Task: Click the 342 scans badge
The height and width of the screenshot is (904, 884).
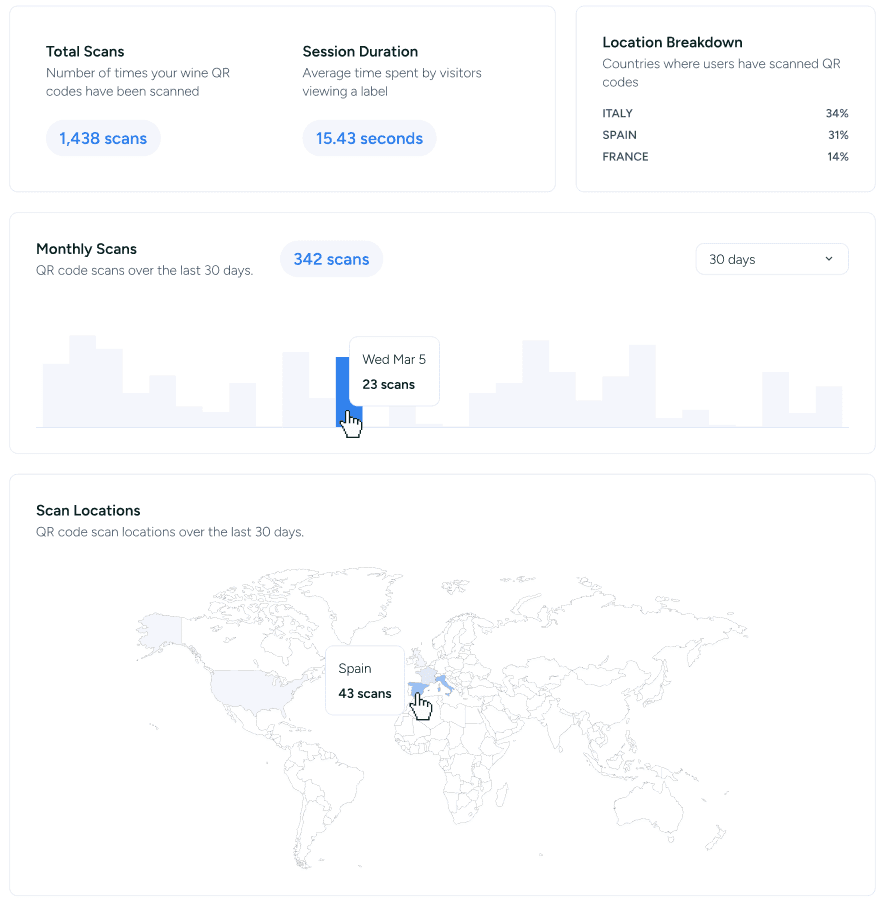Action: tap(331, 259)
